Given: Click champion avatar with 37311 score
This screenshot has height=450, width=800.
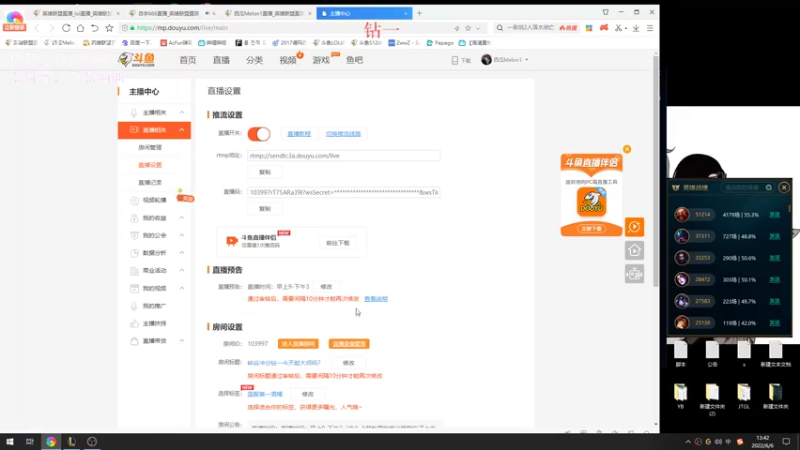Looking at the screenshot, I should [682, 236].
